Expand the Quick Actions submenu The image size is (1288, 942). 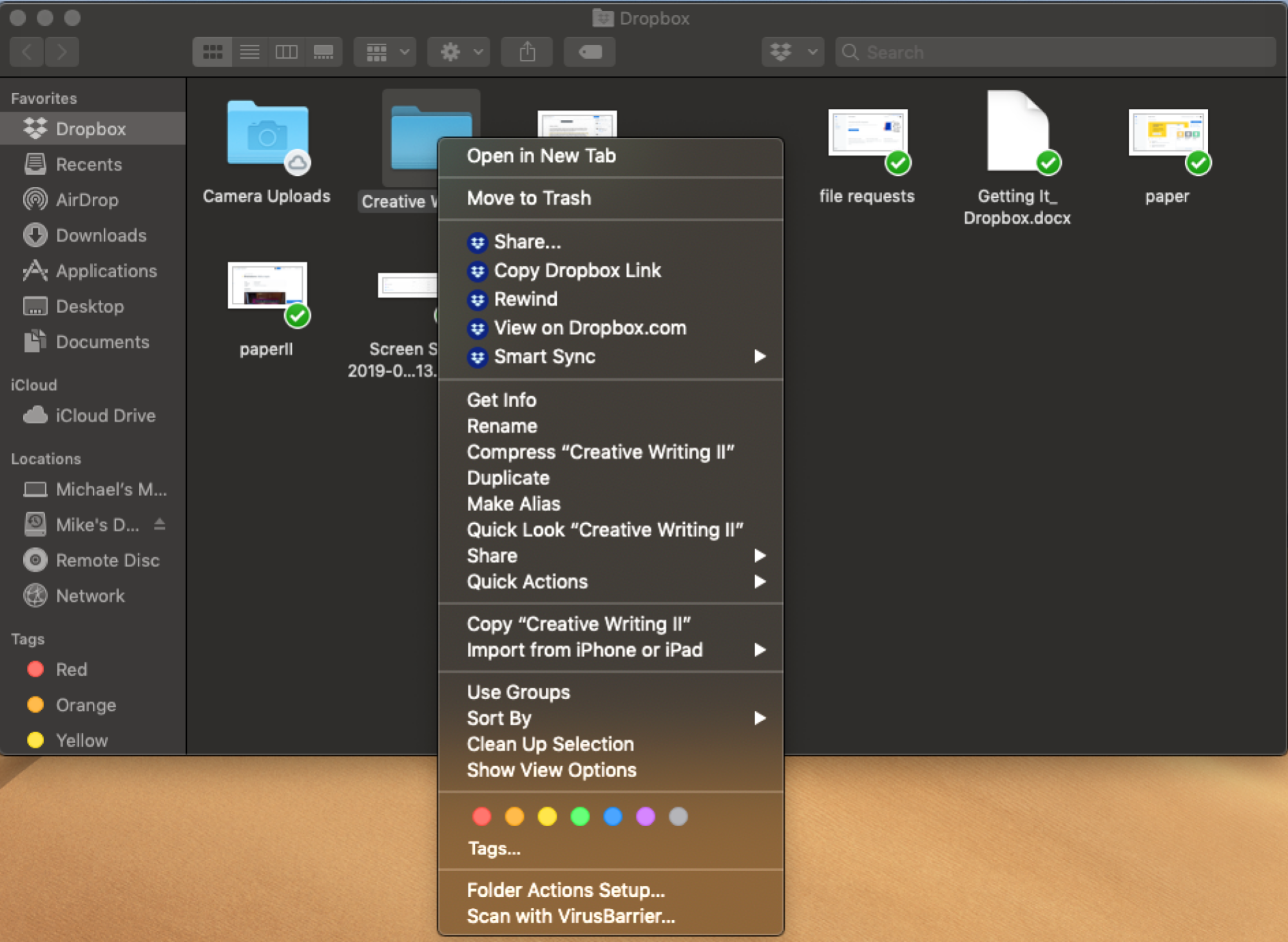611,582
